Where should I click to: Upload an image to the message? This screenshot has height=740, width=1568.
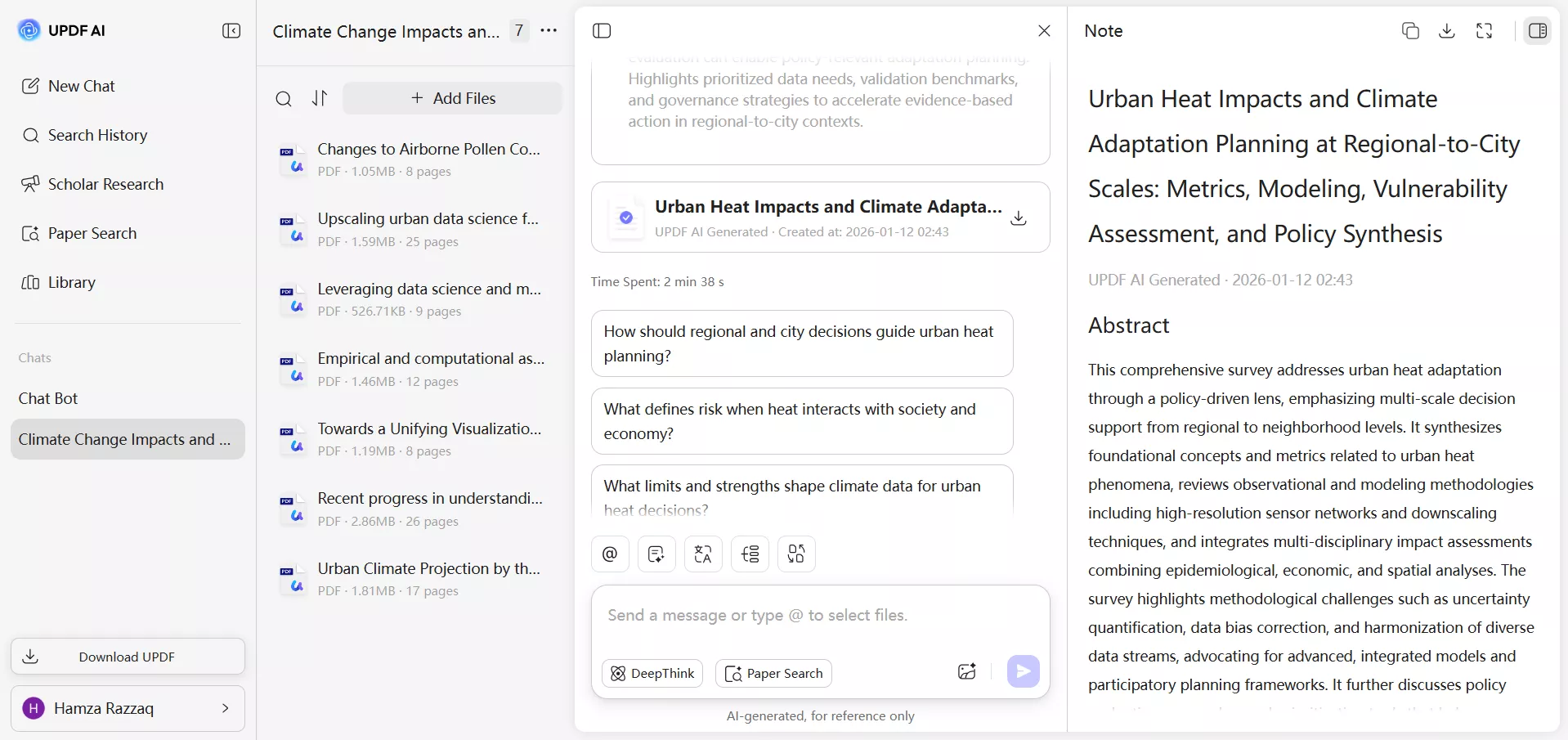coord(966,672)
